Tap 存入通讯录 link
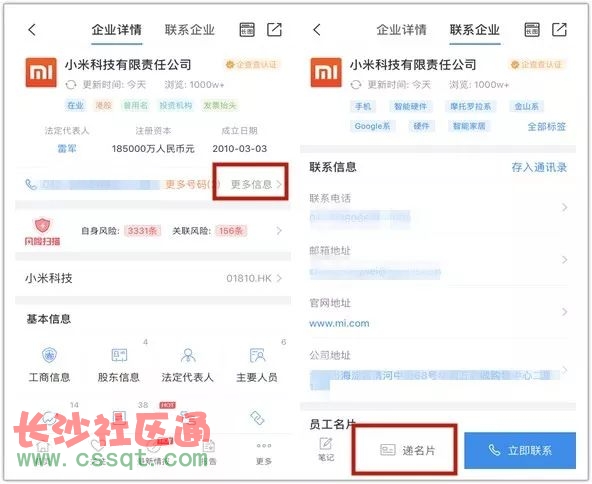This screenshot has height=484, width=592. point(539,167)
